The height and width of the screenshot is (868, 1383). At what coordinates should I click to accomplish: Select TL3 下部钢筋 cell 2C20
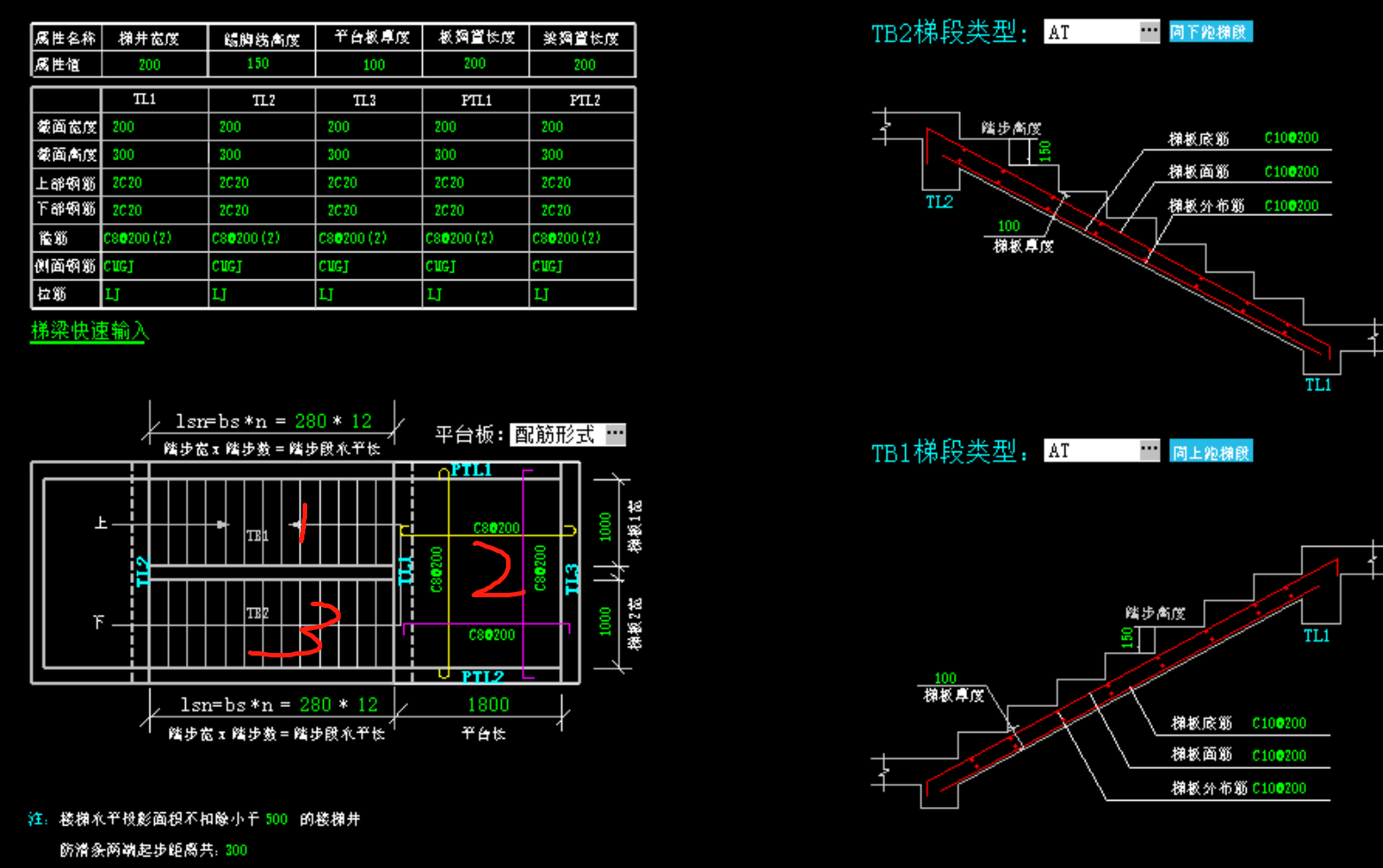point(342,210)
